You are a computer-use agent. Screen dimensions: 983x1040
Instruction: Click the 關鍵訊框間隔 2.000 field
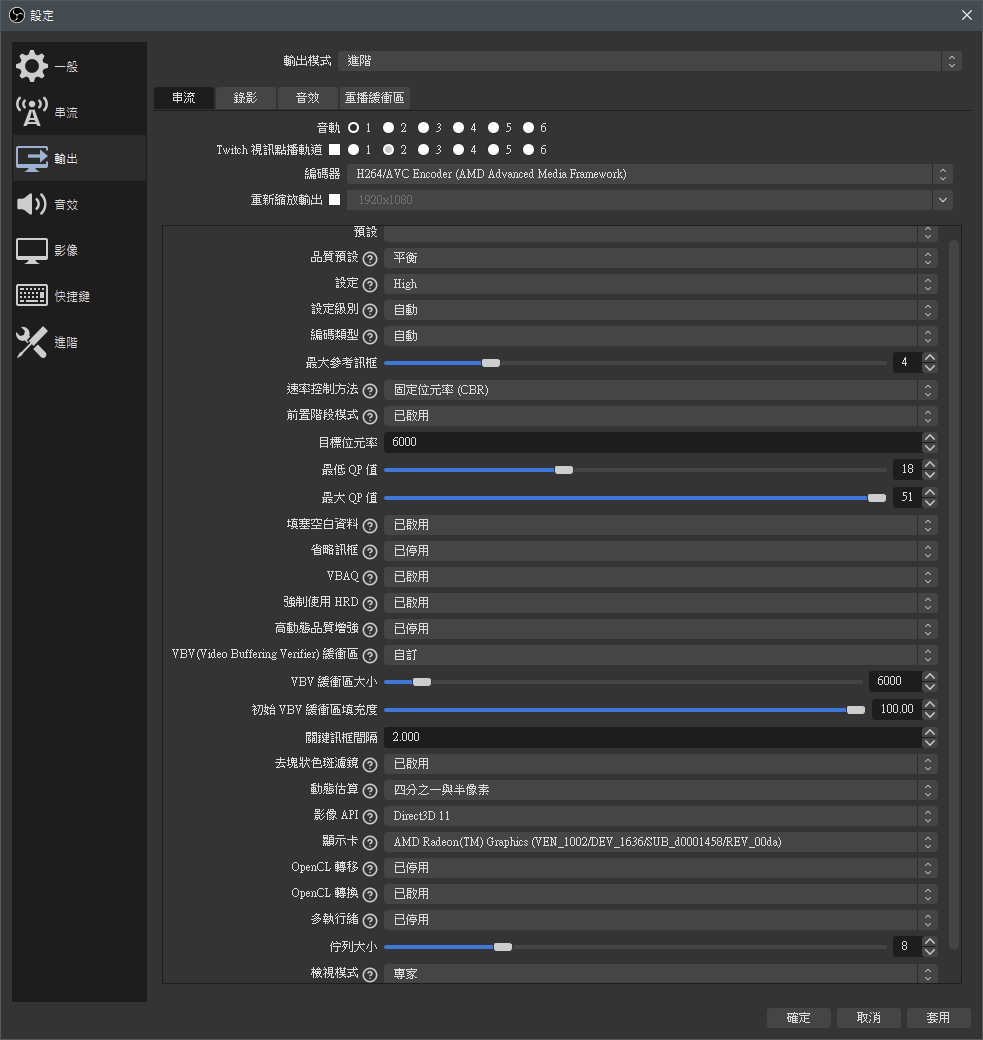point(653,738)
